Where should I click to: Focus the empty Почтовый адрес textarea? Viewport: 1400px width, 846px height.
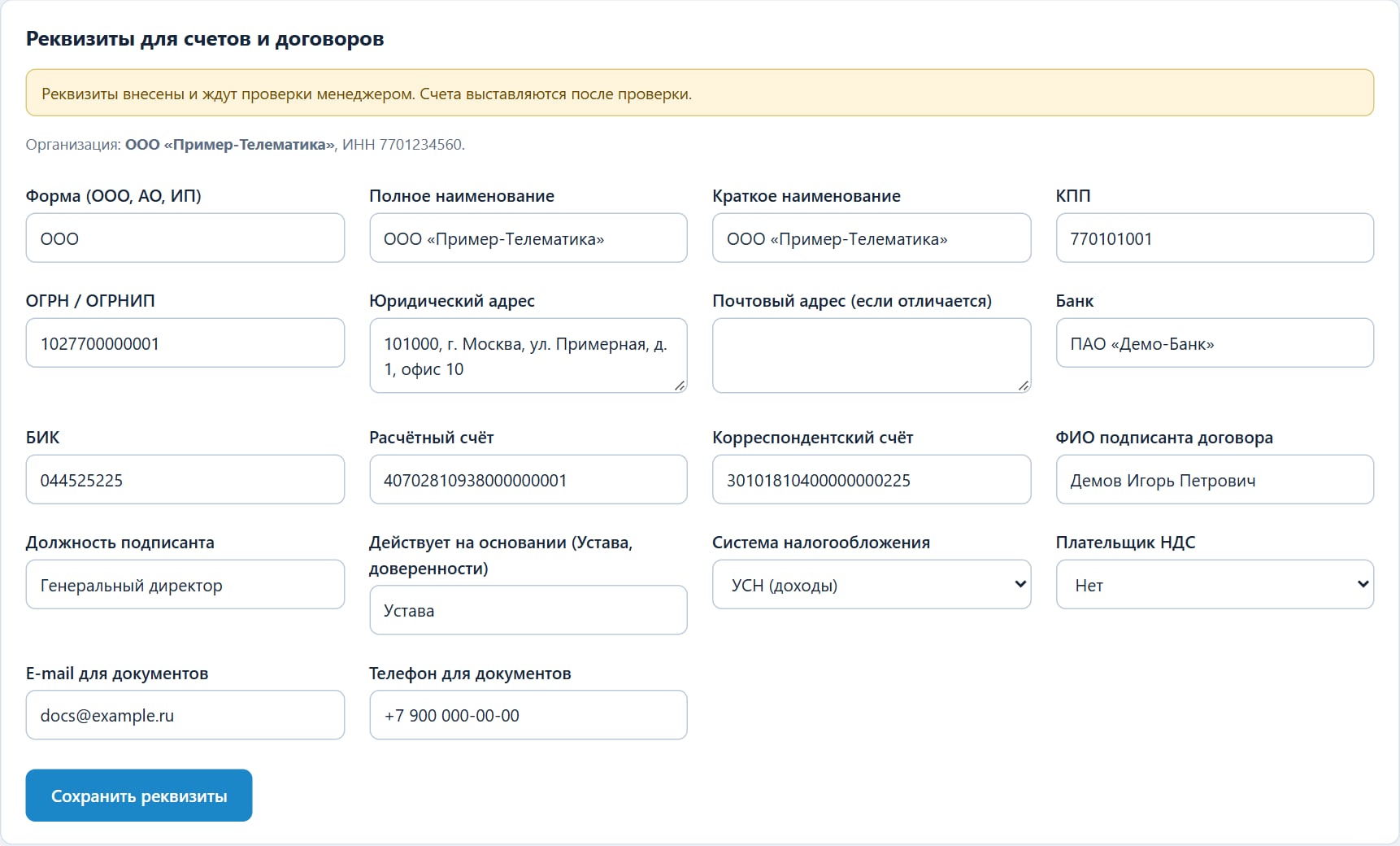872,355
